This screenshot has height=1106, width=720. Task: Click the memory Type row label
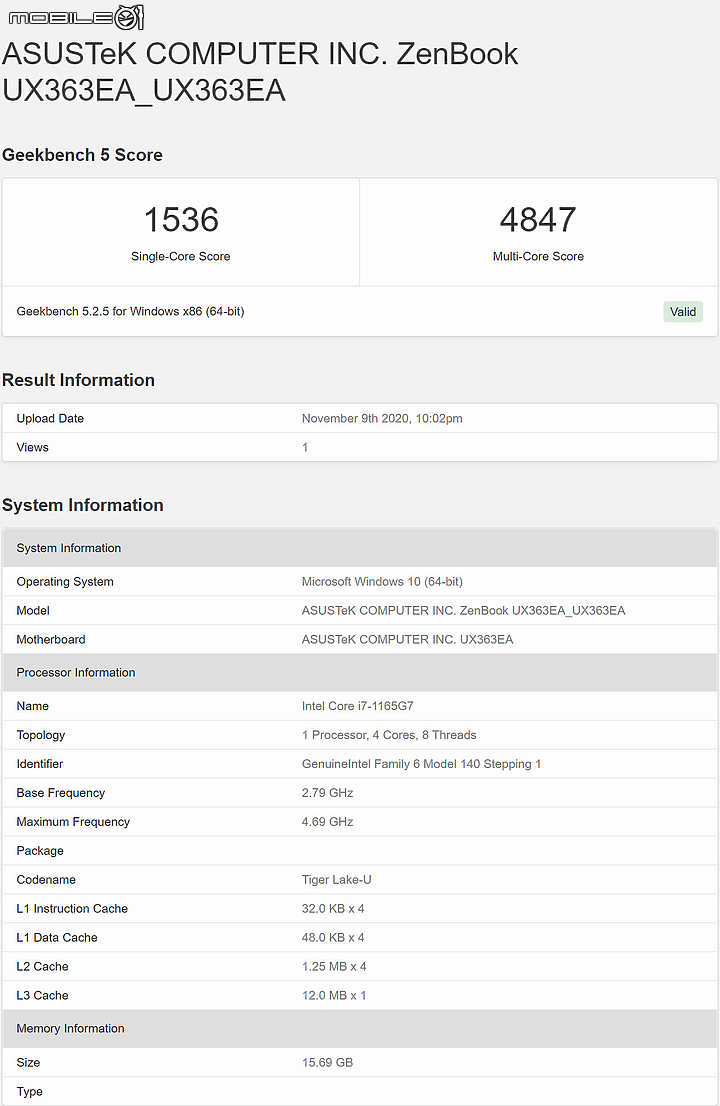(30, 1091)
